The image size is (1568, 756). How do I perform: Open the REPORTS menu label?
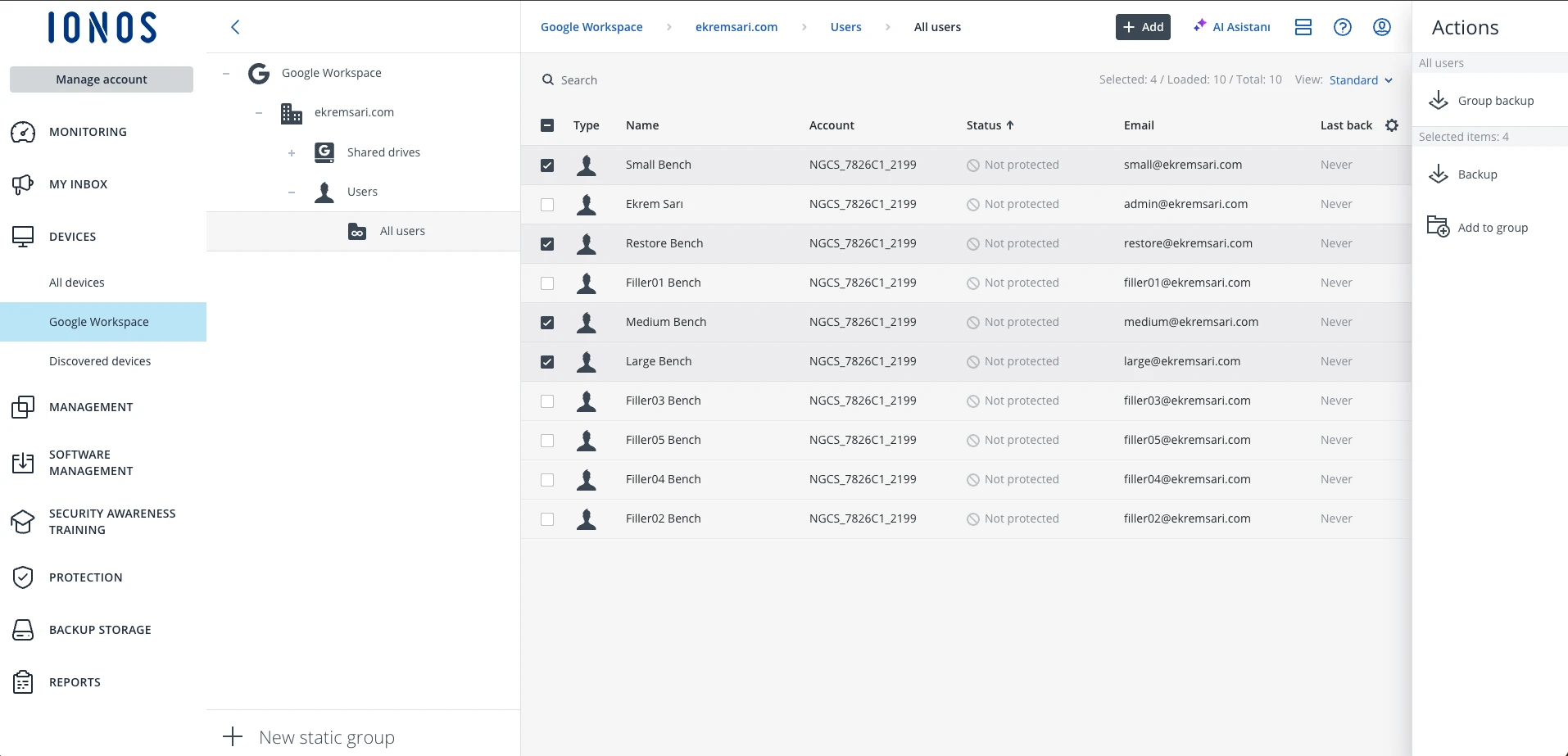tap(75, 682)
